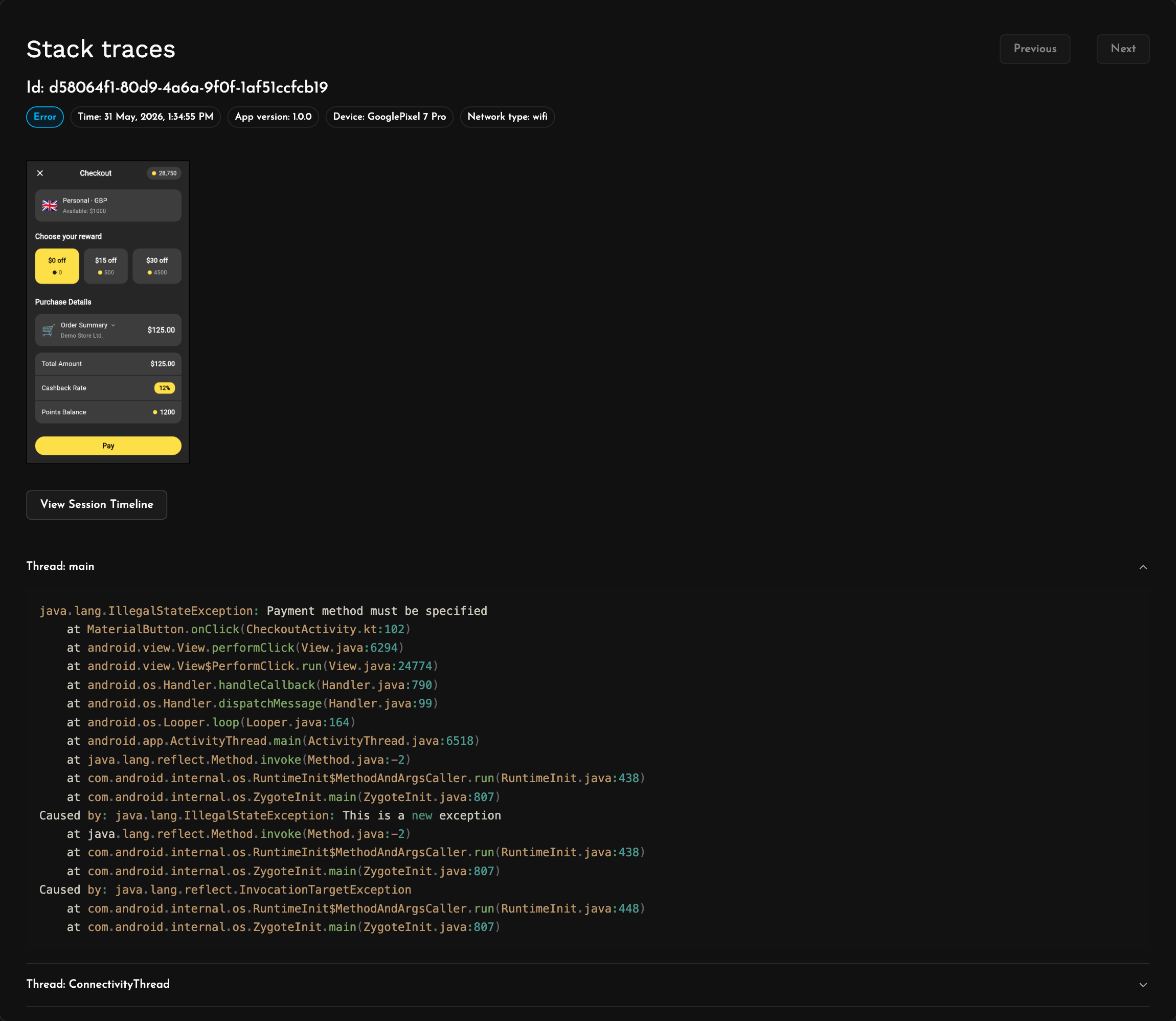Click the ActivityThread.main ActivityThread.java:6518 line
The image size is (1176, 1021).
(x=274, y=741)
